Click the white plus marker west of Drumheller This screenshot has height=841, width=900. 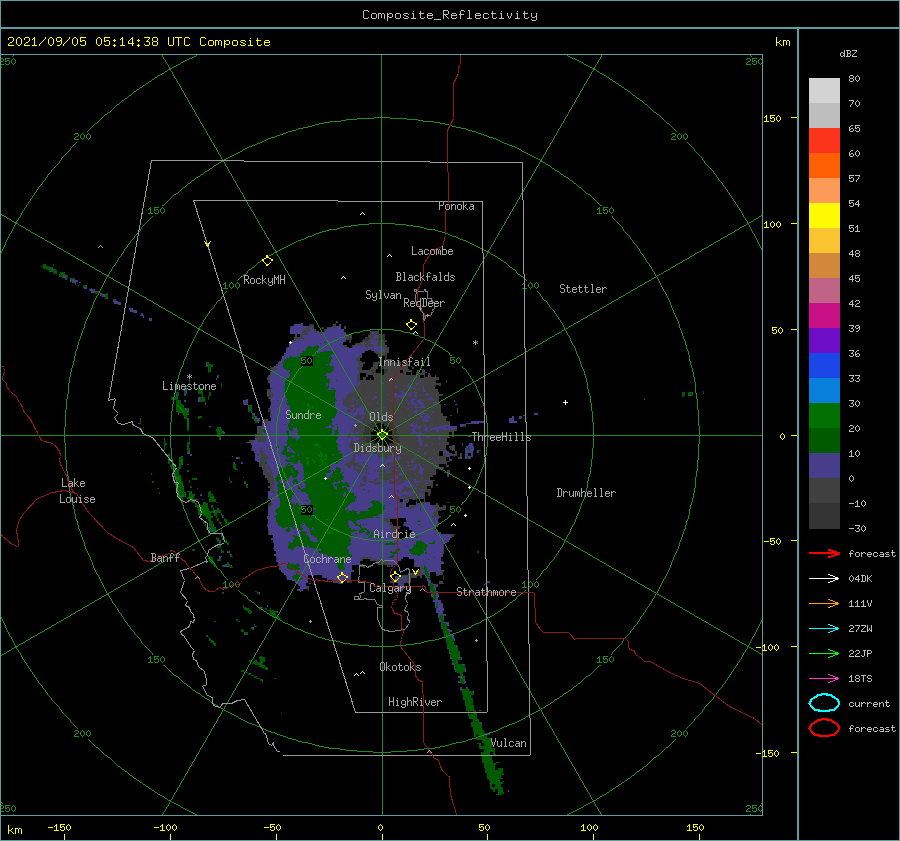(x=565, y=402)
